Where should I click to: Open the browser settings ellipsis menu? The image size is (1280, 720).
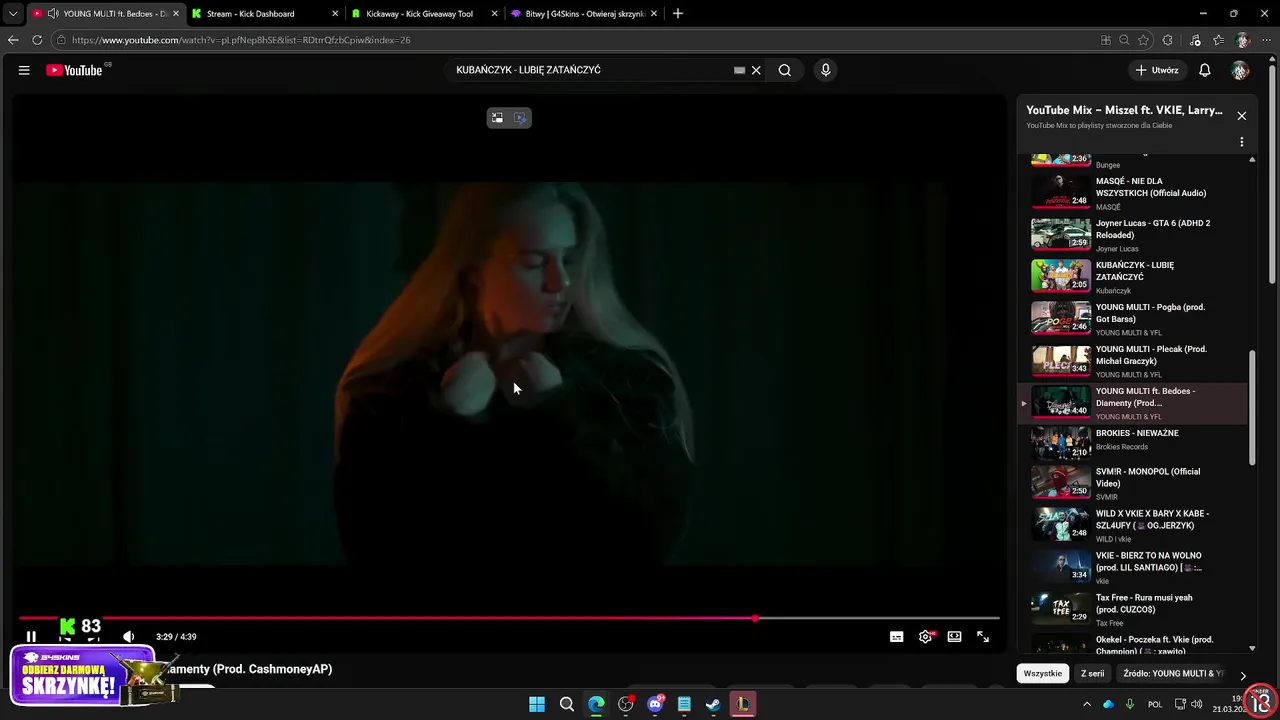pos(1266,40)
